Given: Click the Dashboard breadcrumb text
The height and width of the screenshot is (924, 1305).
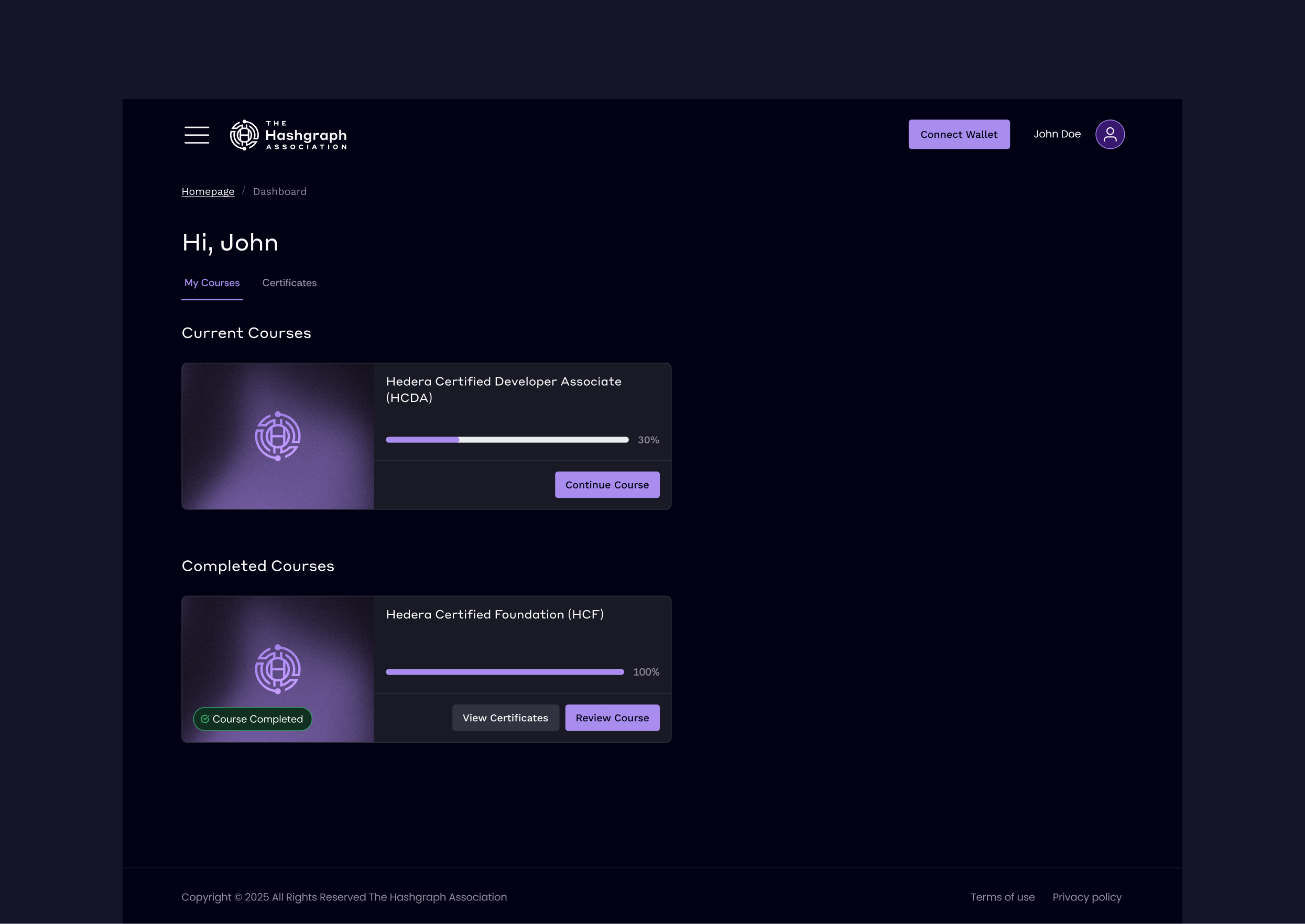Looking at the screenshot, I should (x=279, y=192).
